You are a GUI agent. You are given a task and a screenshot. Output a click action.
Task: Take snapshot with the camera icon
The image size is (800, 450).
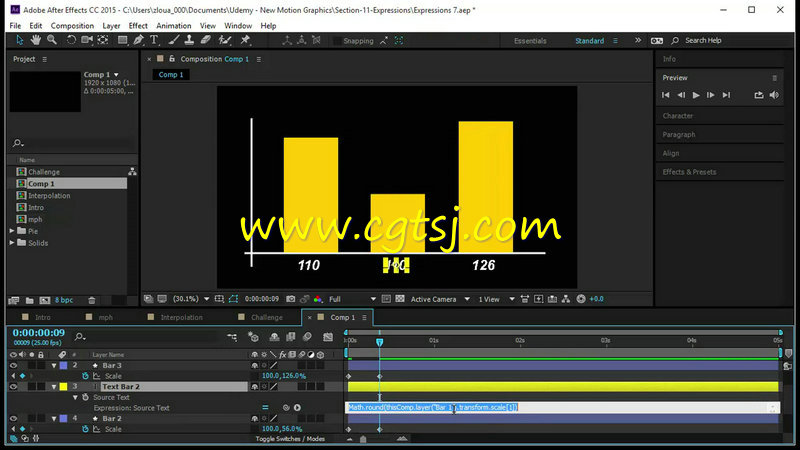290,299
